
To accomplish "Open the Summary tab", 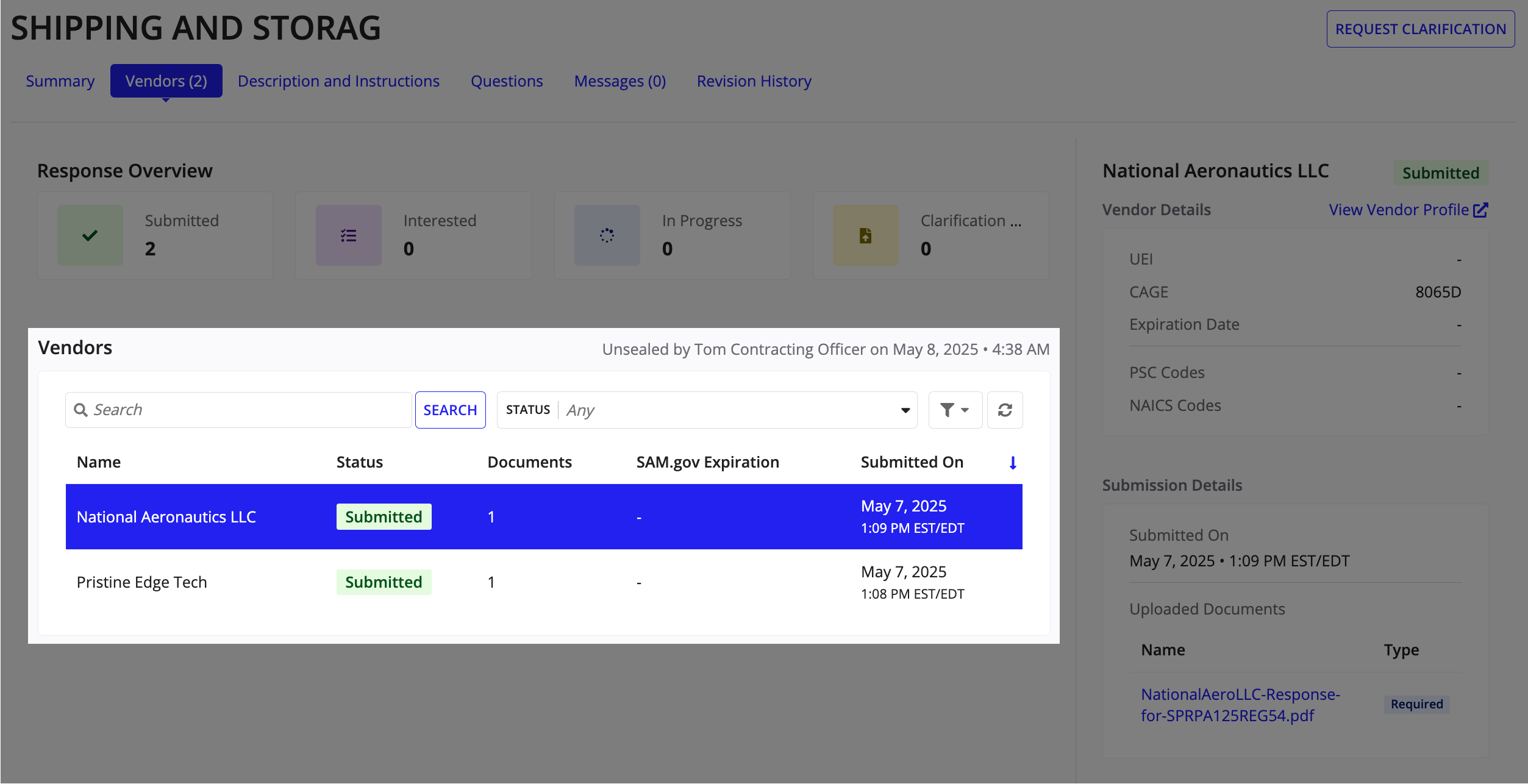I will [60, 81].
